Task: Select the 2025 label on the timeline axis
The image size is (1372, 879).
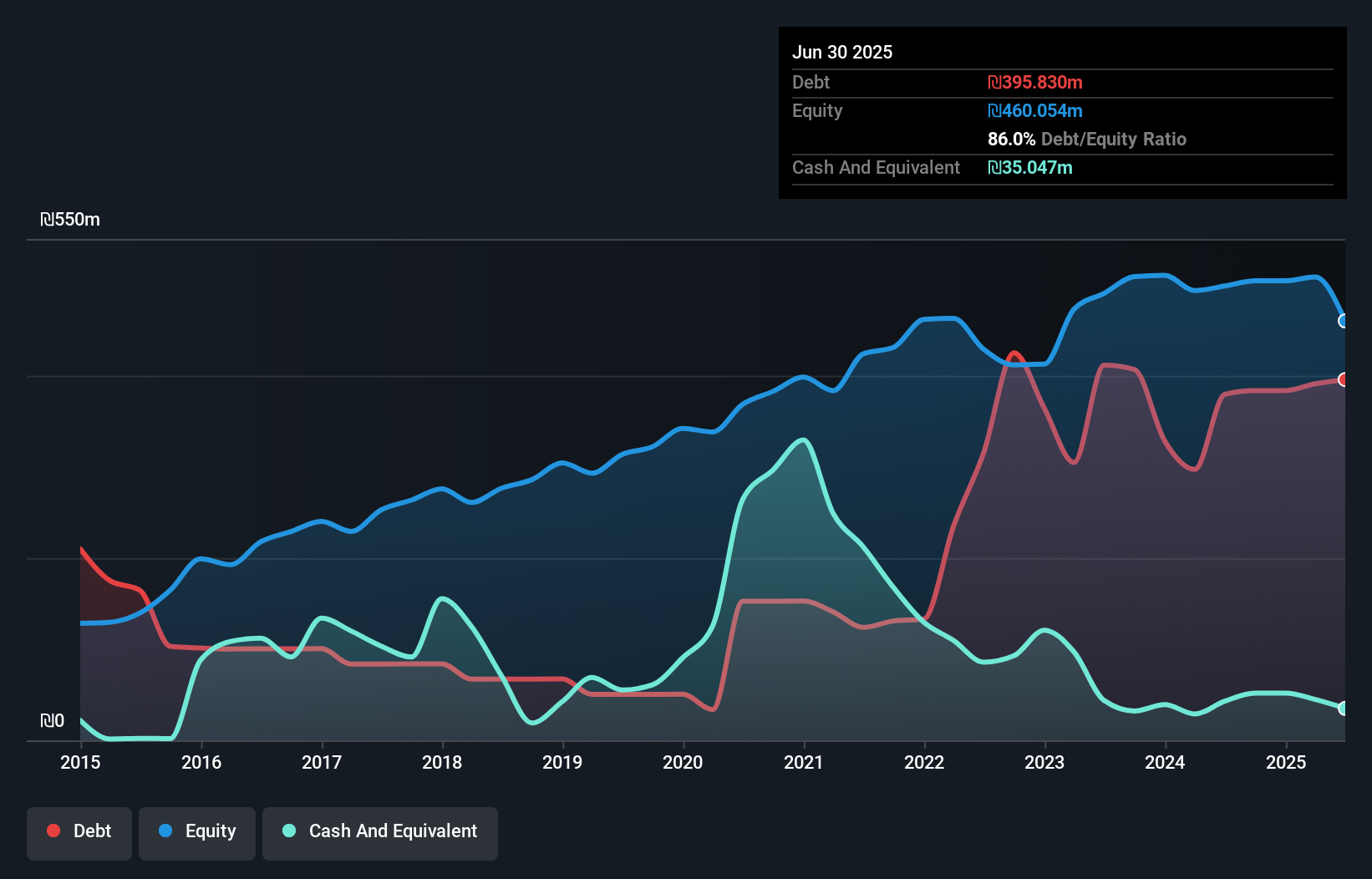Action: tap(1286, 763)
